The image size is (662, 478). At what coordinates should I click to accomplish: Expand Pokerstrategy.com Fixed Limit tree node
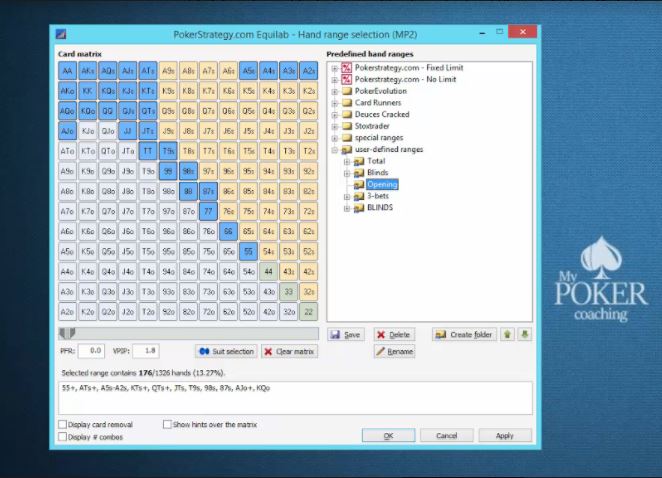334,68
